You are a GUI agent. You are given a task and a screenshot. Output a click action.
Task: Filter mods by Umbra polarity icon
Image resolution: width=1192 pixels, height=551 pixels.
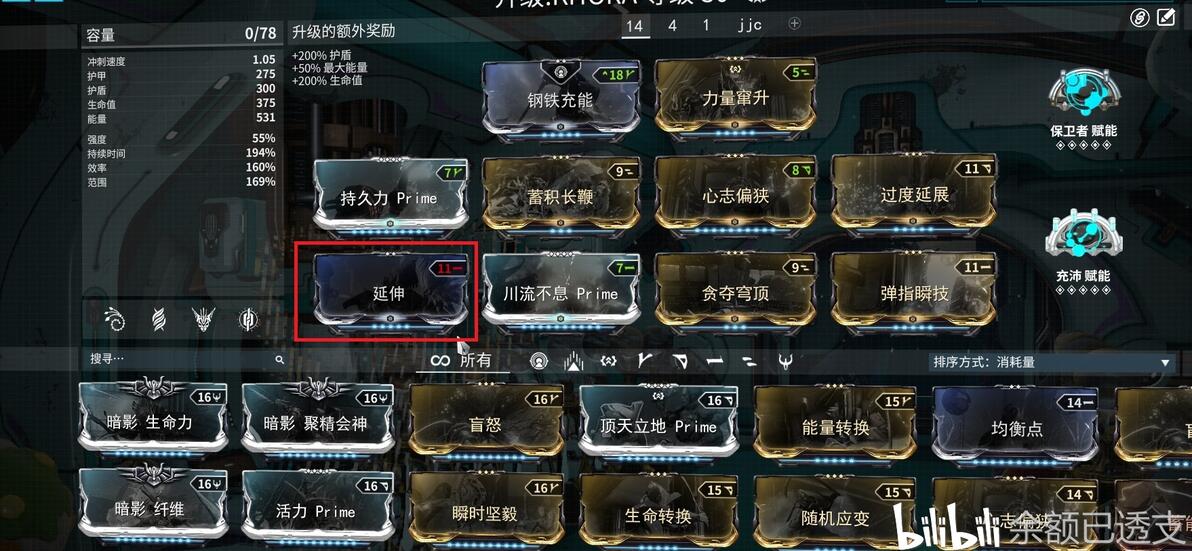785,362
